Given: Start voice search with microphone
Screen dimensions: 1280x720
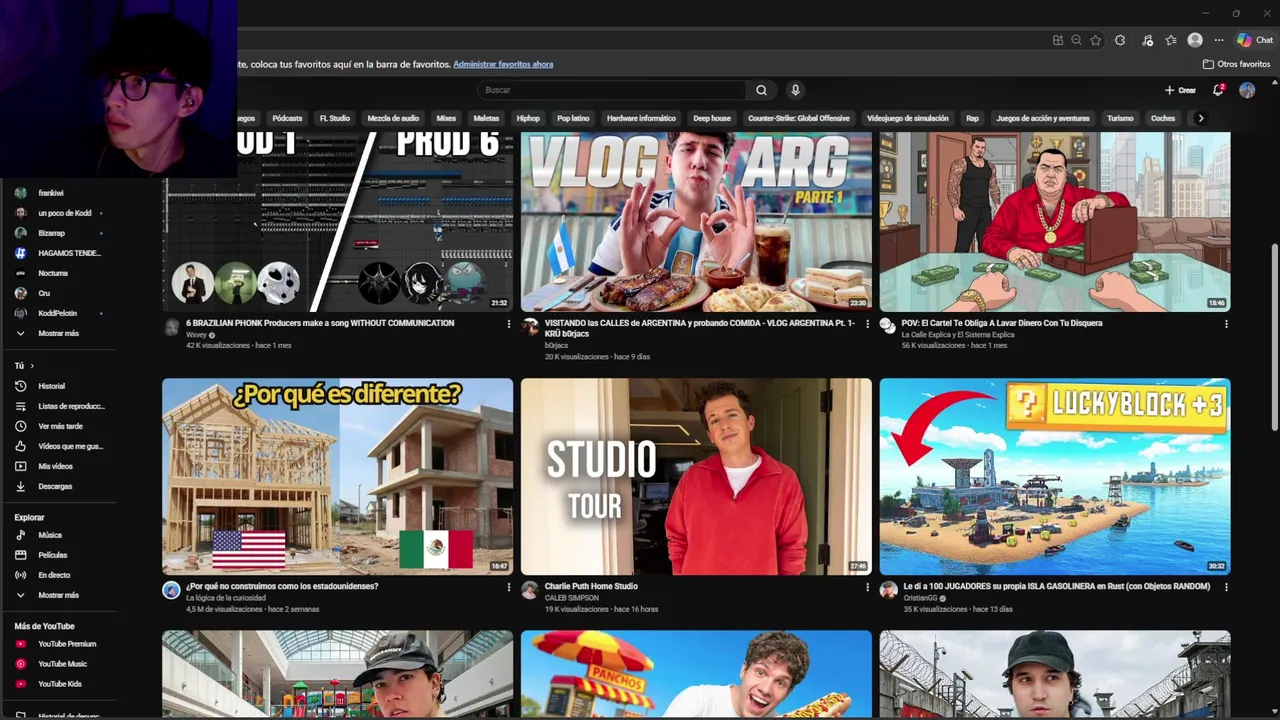Looking at the screenshot, I should [x=795, y=90].
